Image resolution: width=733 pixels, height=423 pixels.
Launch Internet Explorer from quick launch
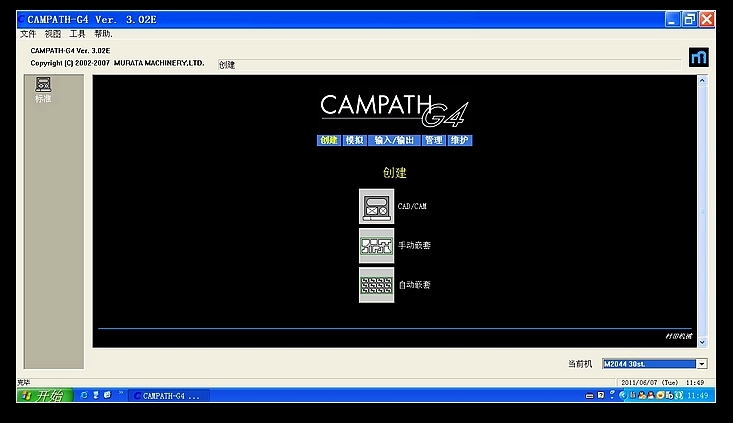coord(84,395)
